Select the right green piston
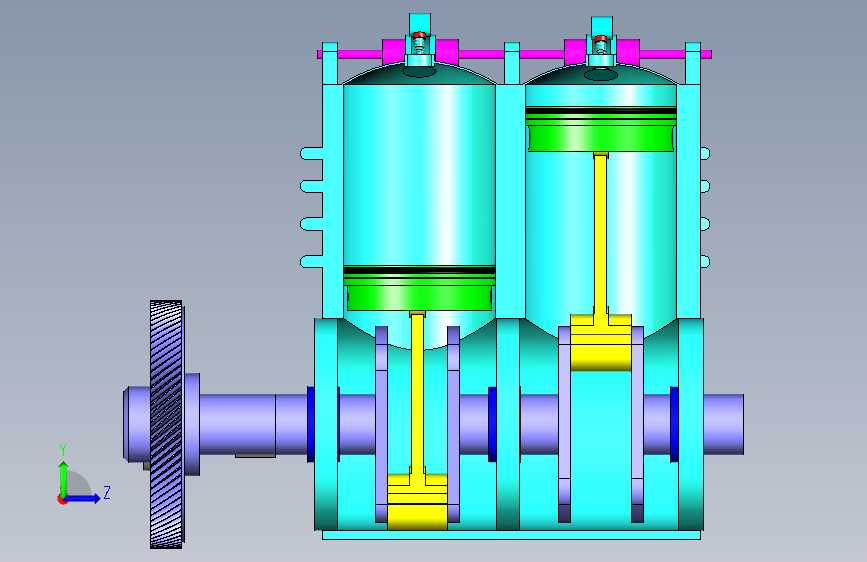Screen dimensions: 867x562 [601, 129]
